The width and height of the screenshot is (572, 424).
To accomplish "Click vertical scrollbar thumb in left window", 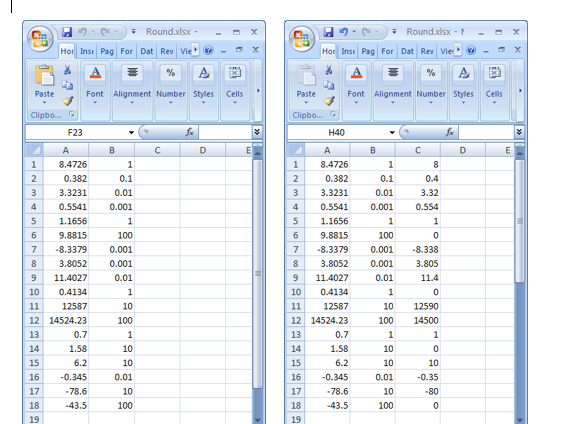I will tap(258, 274).
